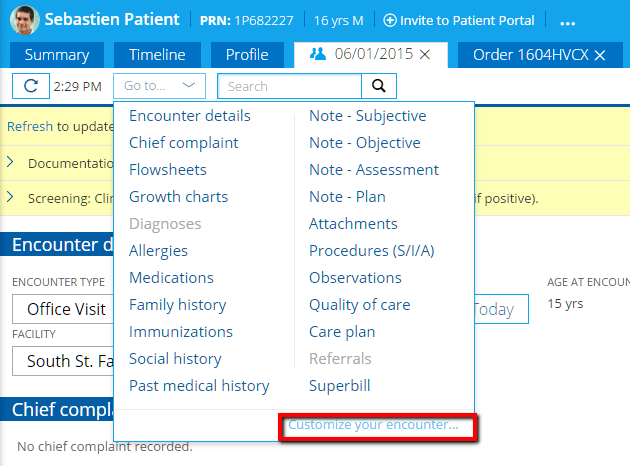Close the Order 1604HVCX tab
Screen dimensions: 630x466
[x=600, y=55]
